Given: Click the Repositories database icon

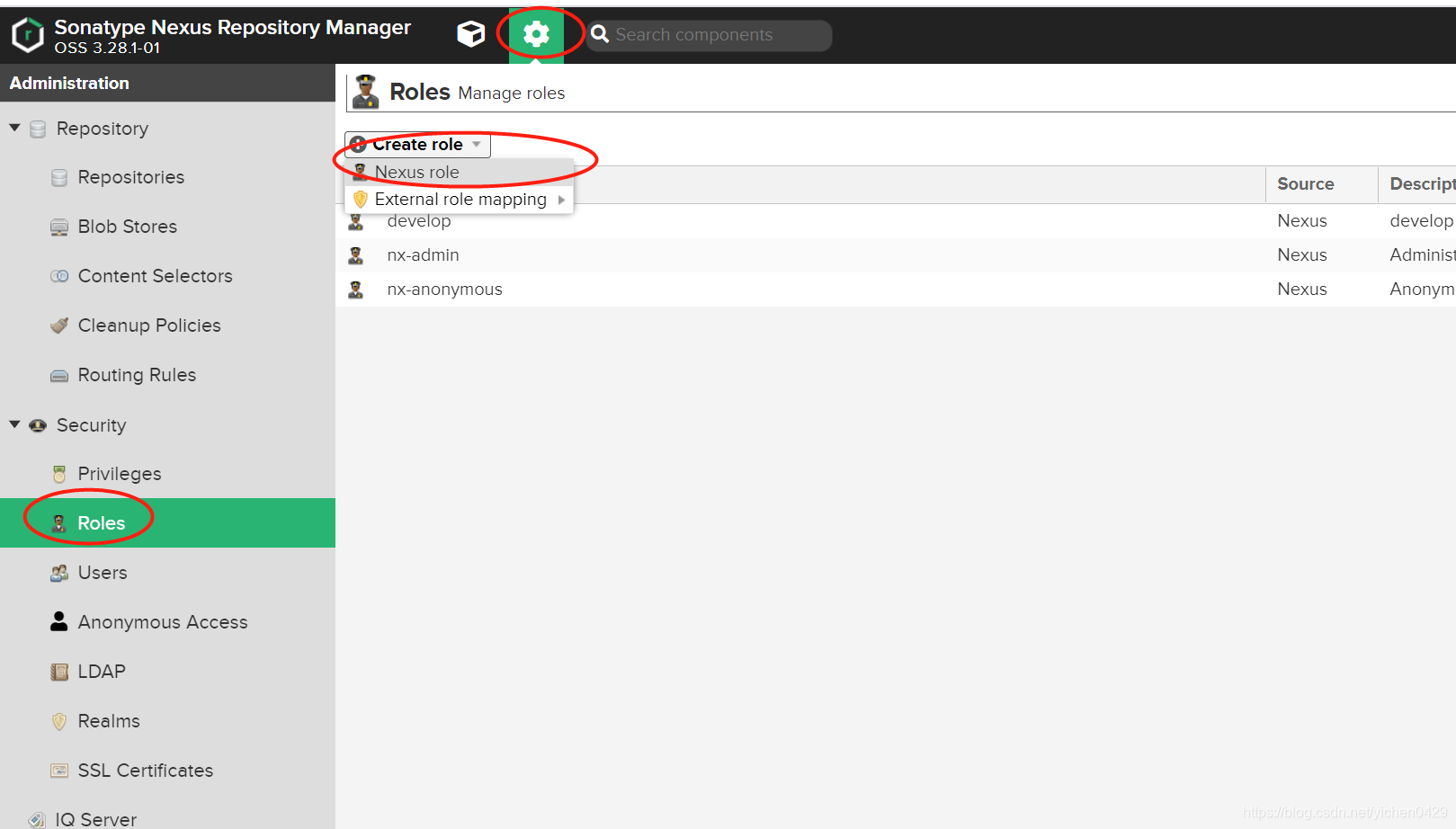Looking at the screenshot, I should point(59,177).
